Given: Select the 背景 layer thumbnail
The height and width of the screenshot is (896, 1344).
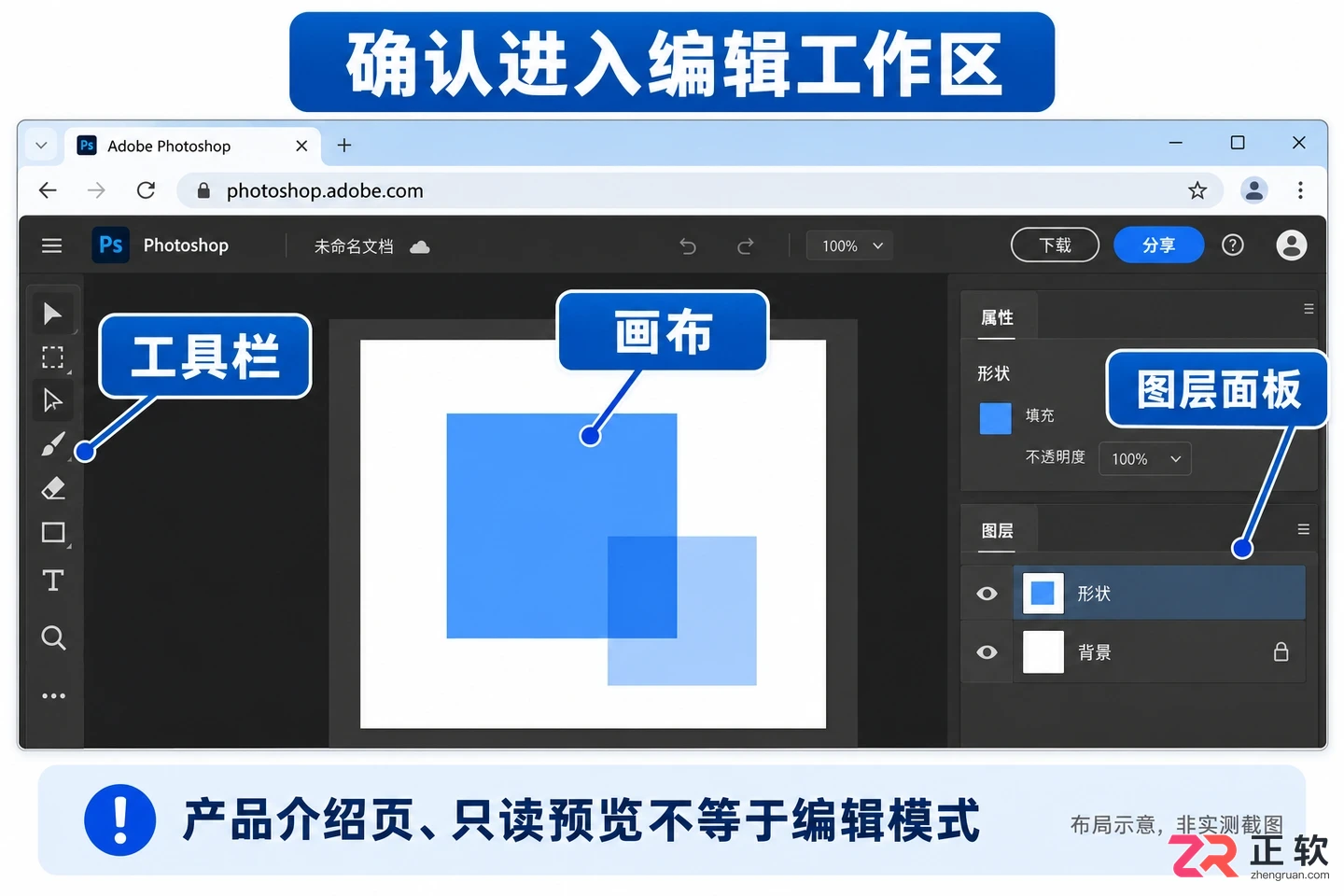Looking at the screenshot, I should [1043, 652].
